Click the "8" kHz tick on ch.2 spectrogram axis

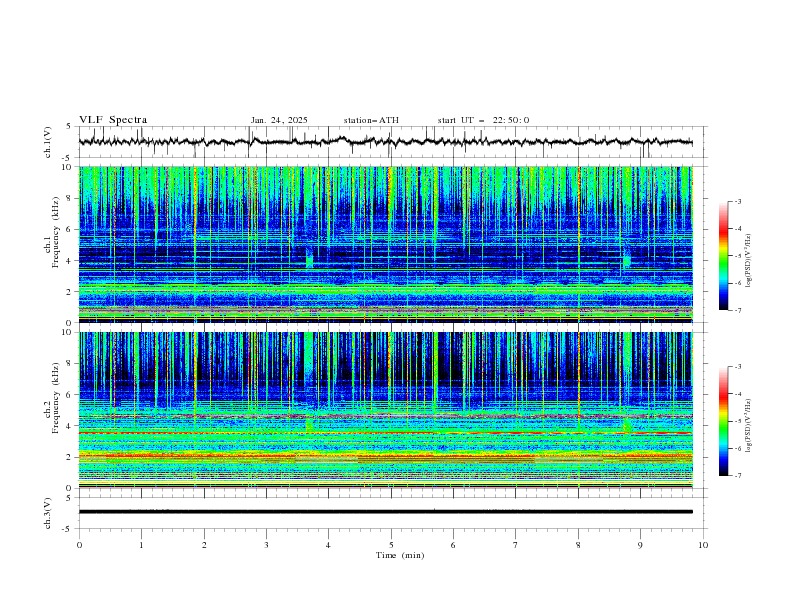click(x=71, y=364)
